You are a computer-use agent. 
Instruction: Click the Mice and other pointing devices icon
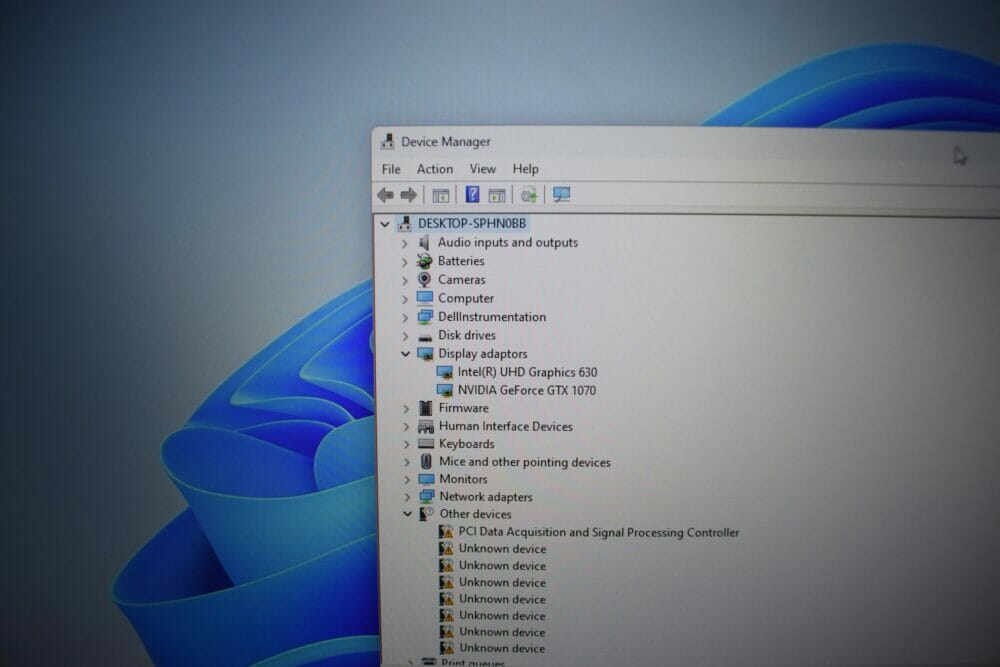(x=426, y=462)
